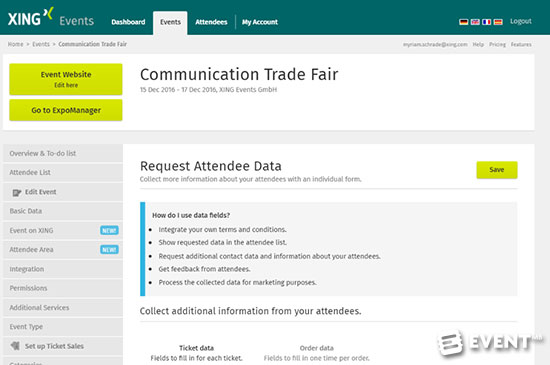Viewport: 550px width, 365px height.
Task: Click the Set up Ticket Sales icon
Action: click(15, 346)
